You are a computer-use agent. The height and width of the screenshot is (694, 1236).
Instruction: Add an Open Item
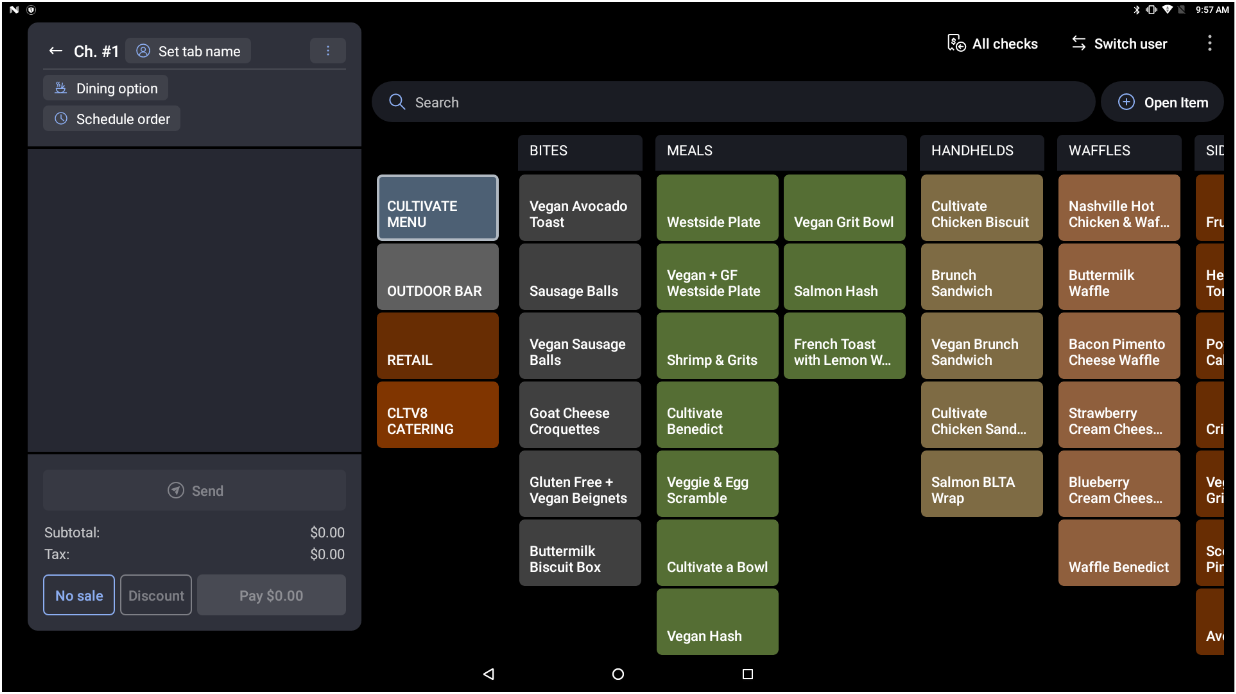pyautogui.click(x=1162, y=102)
